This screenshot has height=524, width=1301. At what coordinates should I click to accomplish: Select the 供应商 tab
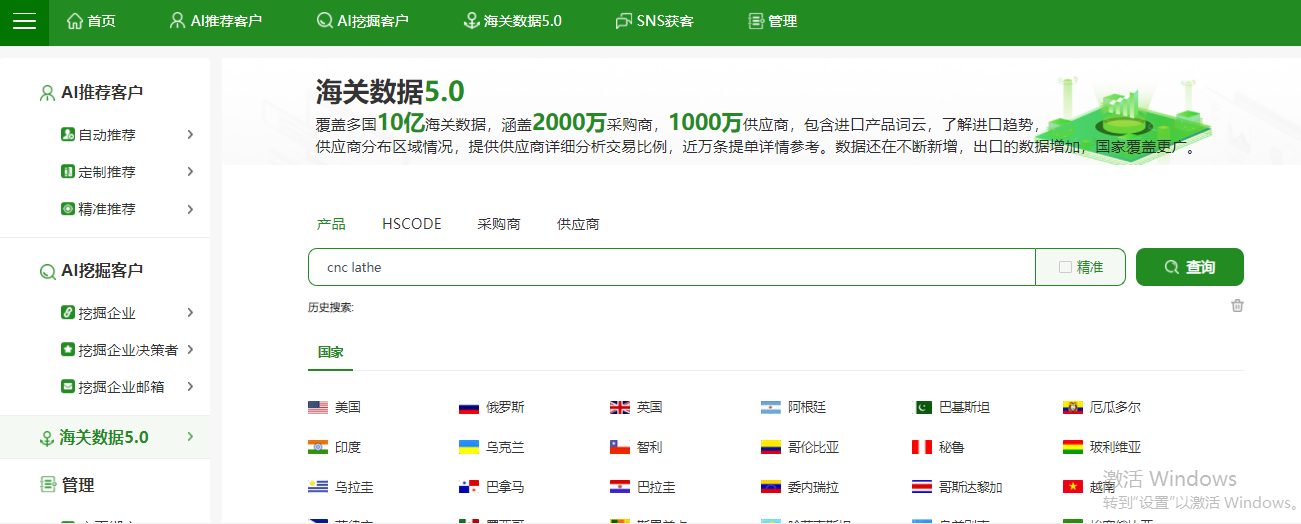click(578, 224)
